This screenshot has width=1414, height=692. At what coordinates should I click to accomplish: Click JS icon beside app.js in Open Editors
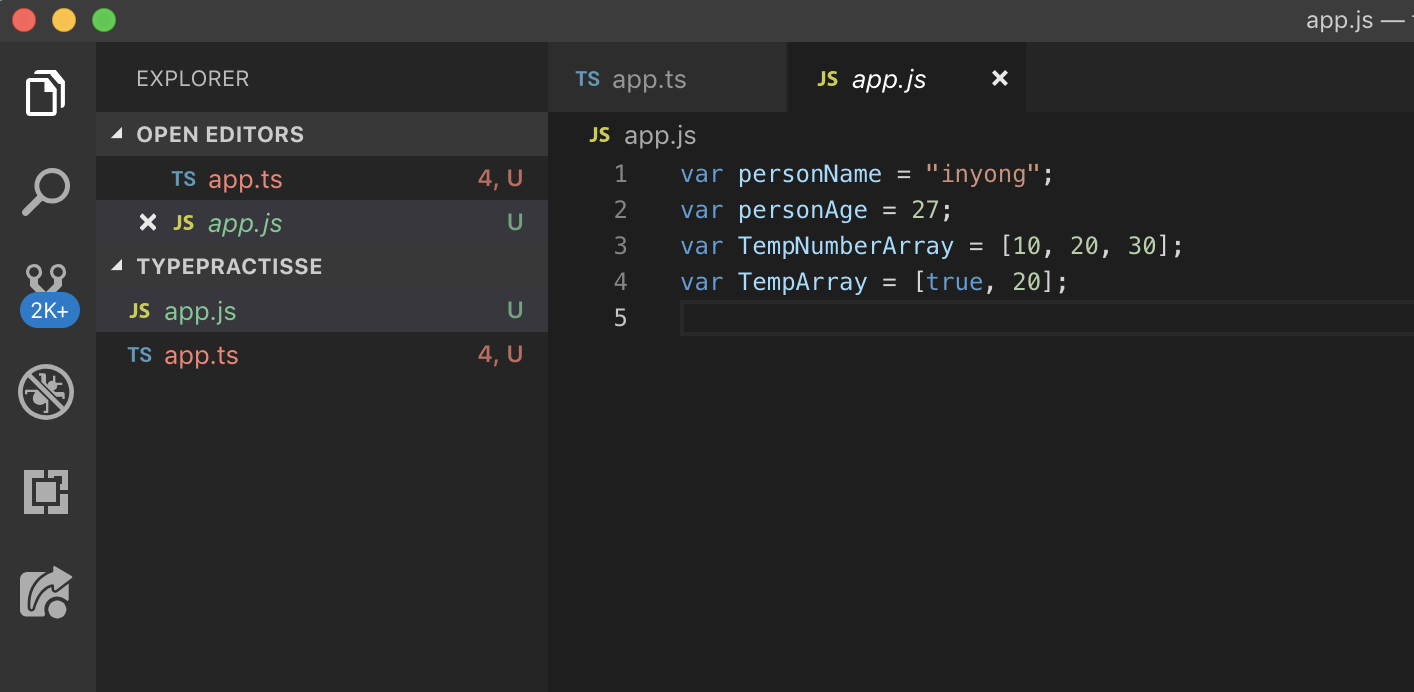[x=183, y=223]
